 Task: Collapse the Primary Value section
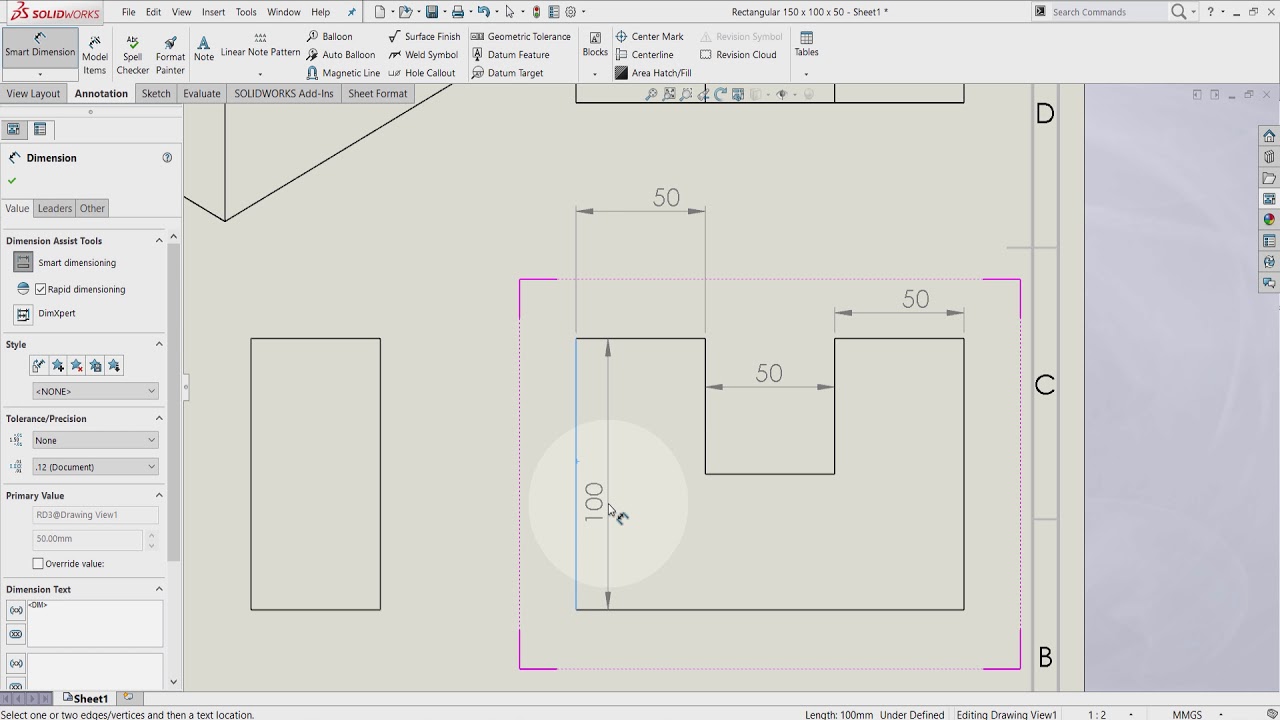(x=159, y=495)
